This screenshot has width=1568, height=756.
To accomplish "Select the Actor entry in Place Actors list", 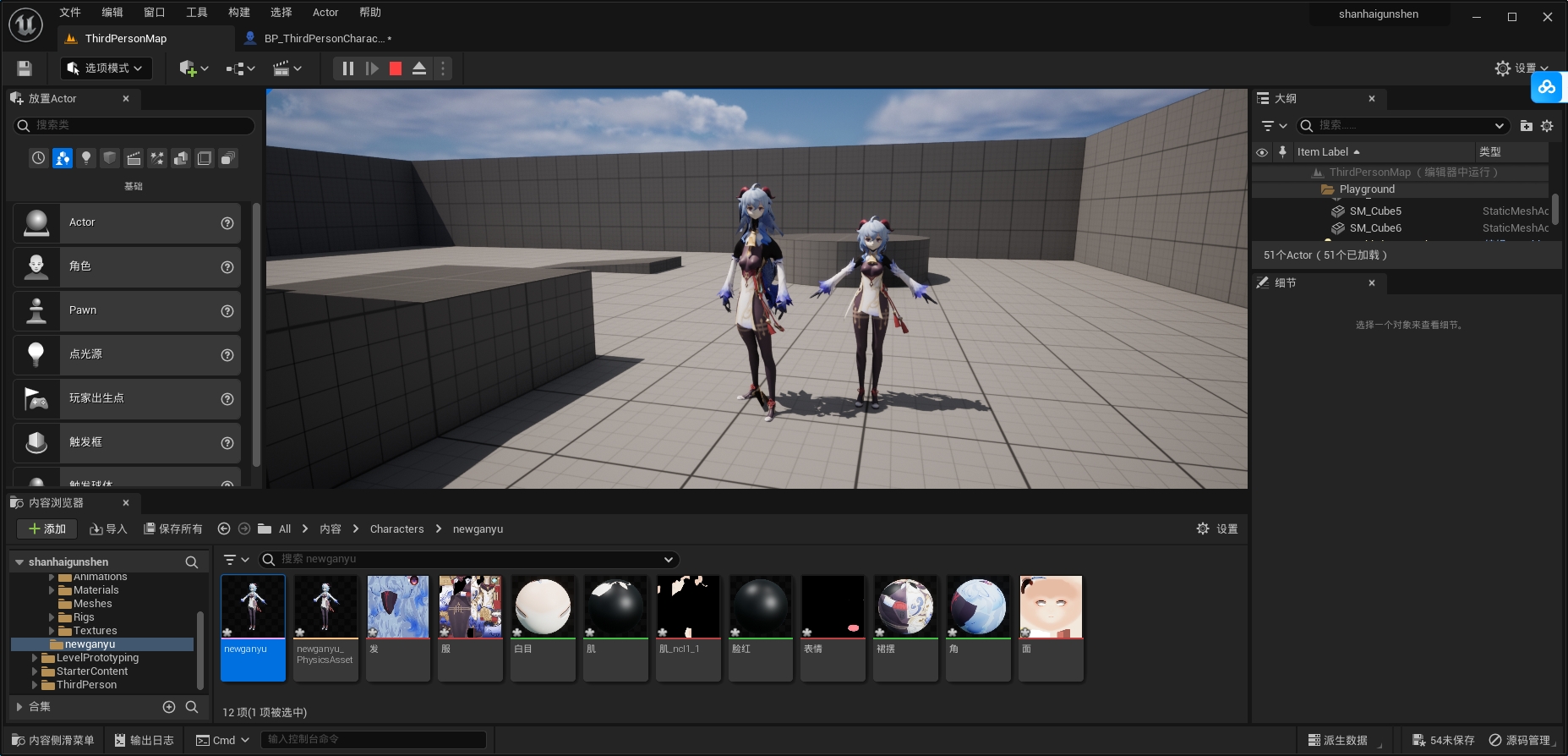I will click(x=127, y=223).
